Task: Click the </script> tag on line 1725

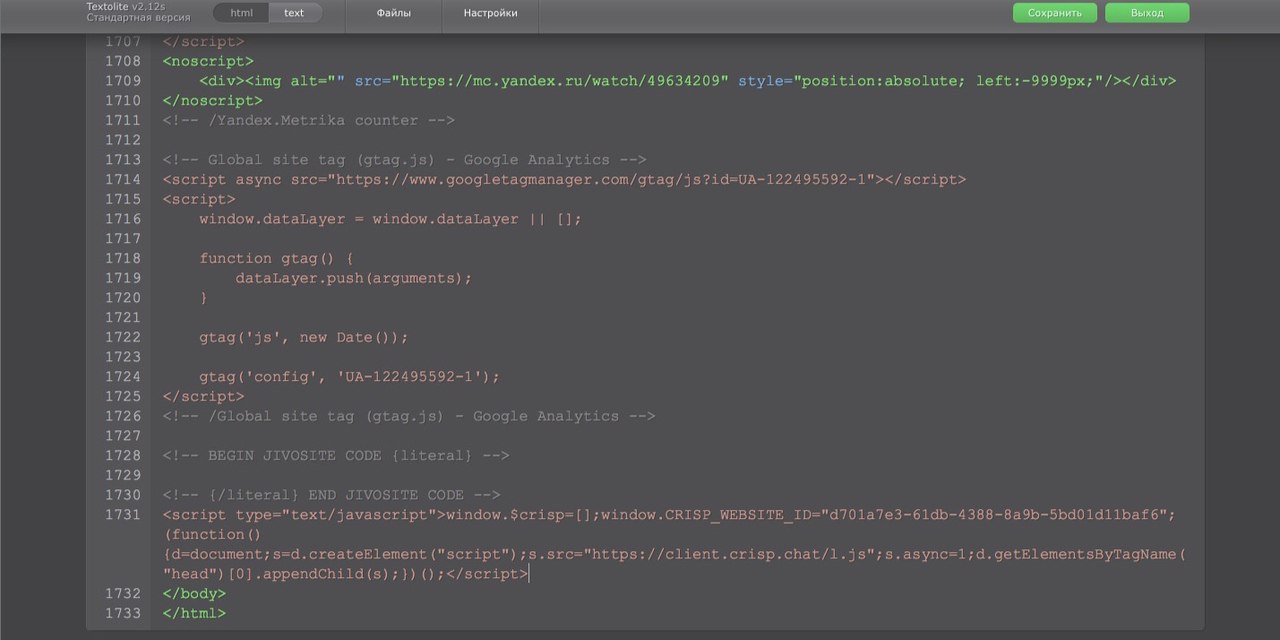Action: tap(203, 396)
